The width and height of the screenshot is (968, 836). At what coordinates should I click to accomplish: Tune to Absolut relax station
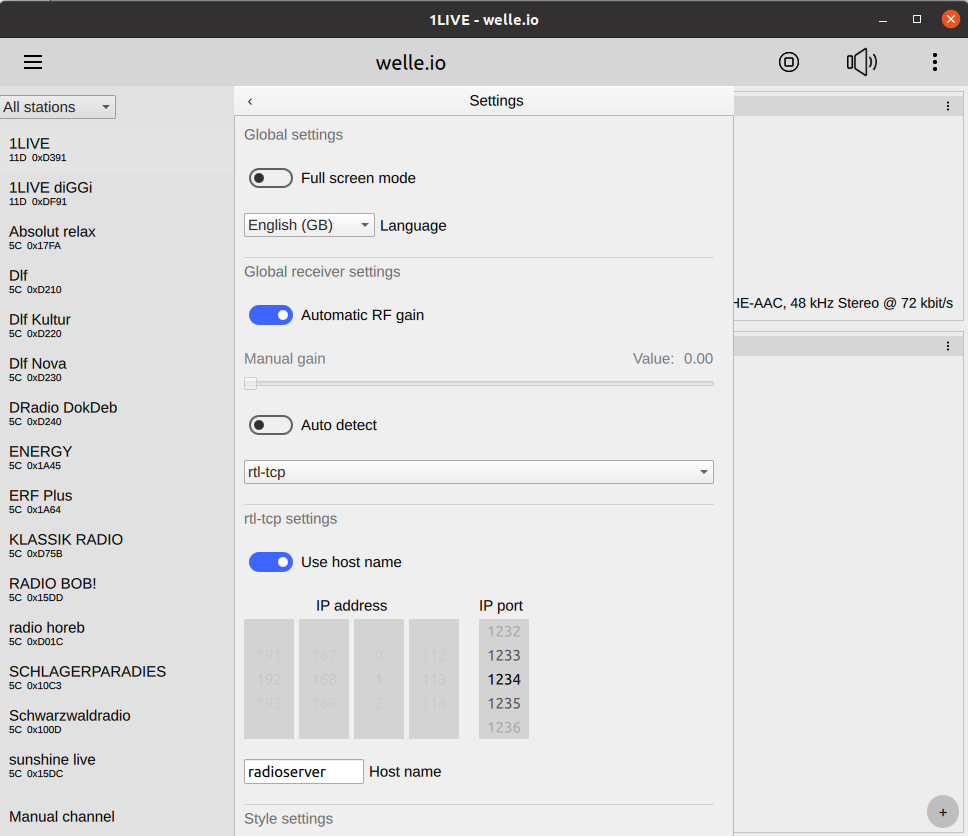coord(117,238)
